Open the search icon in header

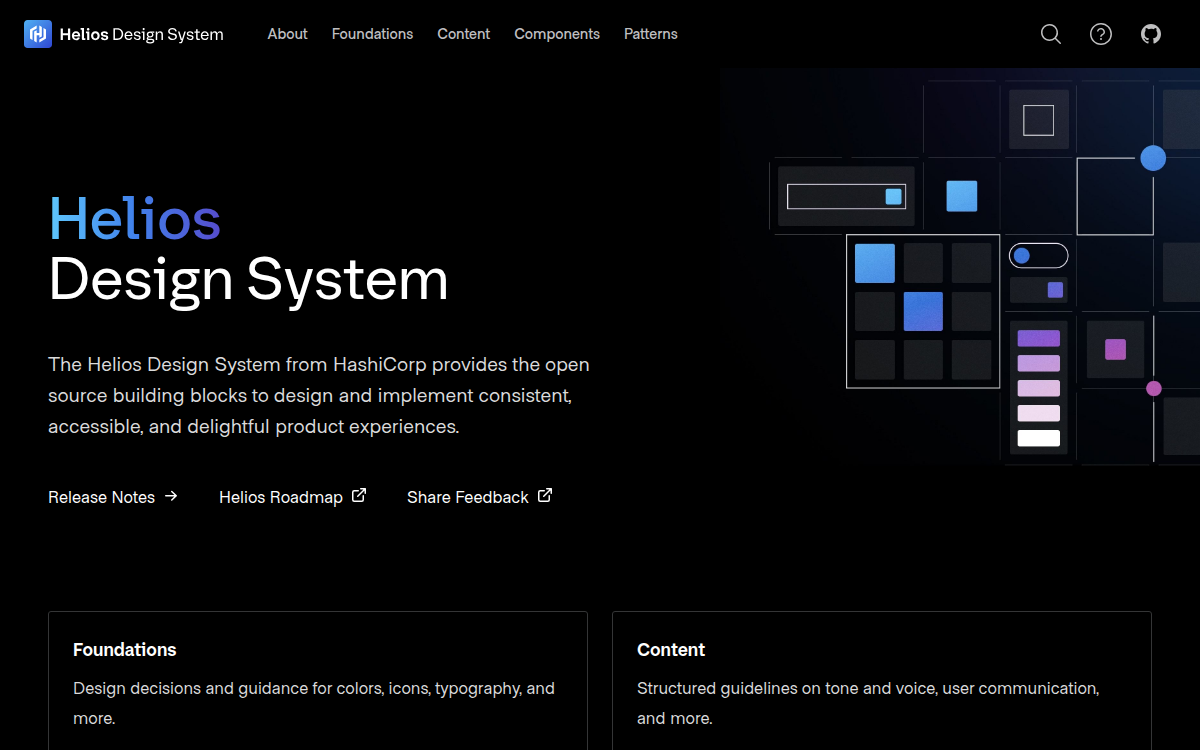(x=1051, y=34)
